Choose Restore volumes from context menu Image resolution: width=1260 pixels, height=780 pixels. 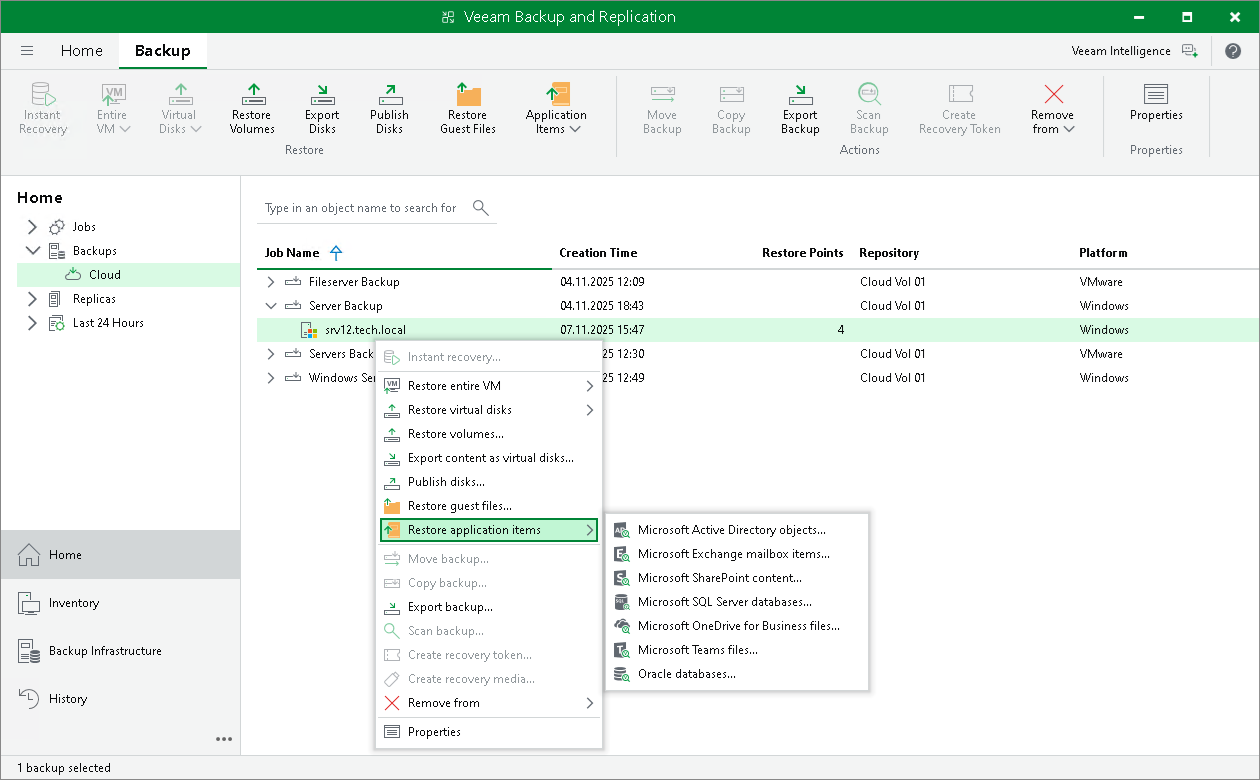489,434
